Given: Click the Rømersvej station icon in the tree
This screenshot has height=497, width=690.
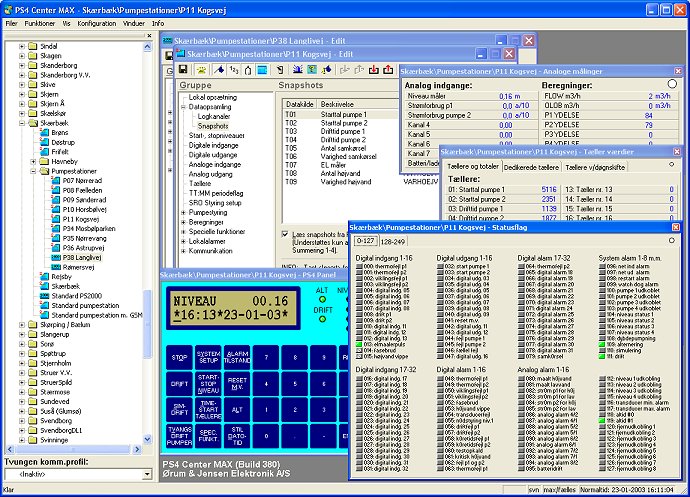Looking at the screenshot, I should 56,267.
